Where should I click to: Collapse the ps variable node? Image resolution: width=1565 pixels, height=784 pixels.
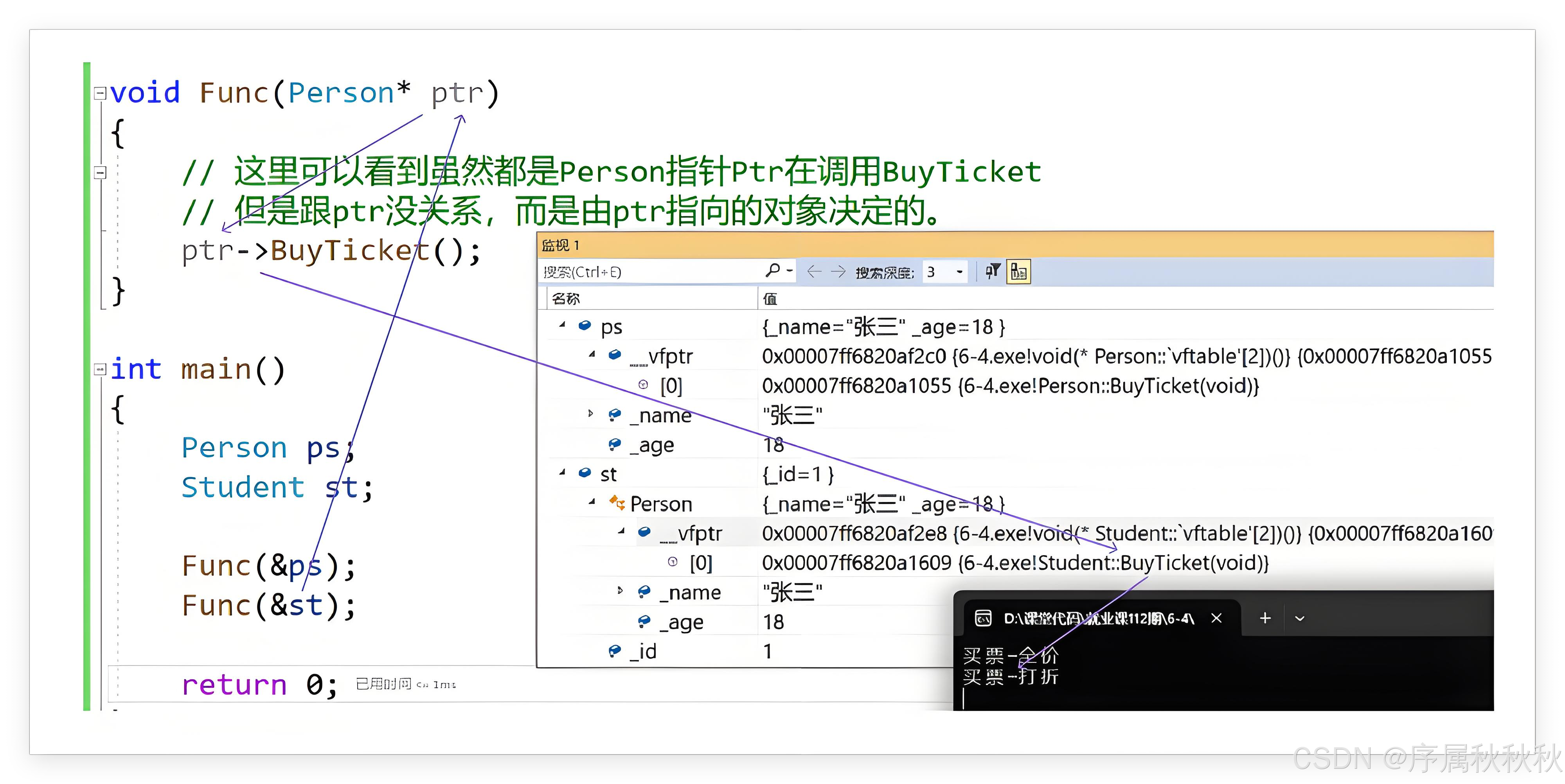(x=562, y=325)
